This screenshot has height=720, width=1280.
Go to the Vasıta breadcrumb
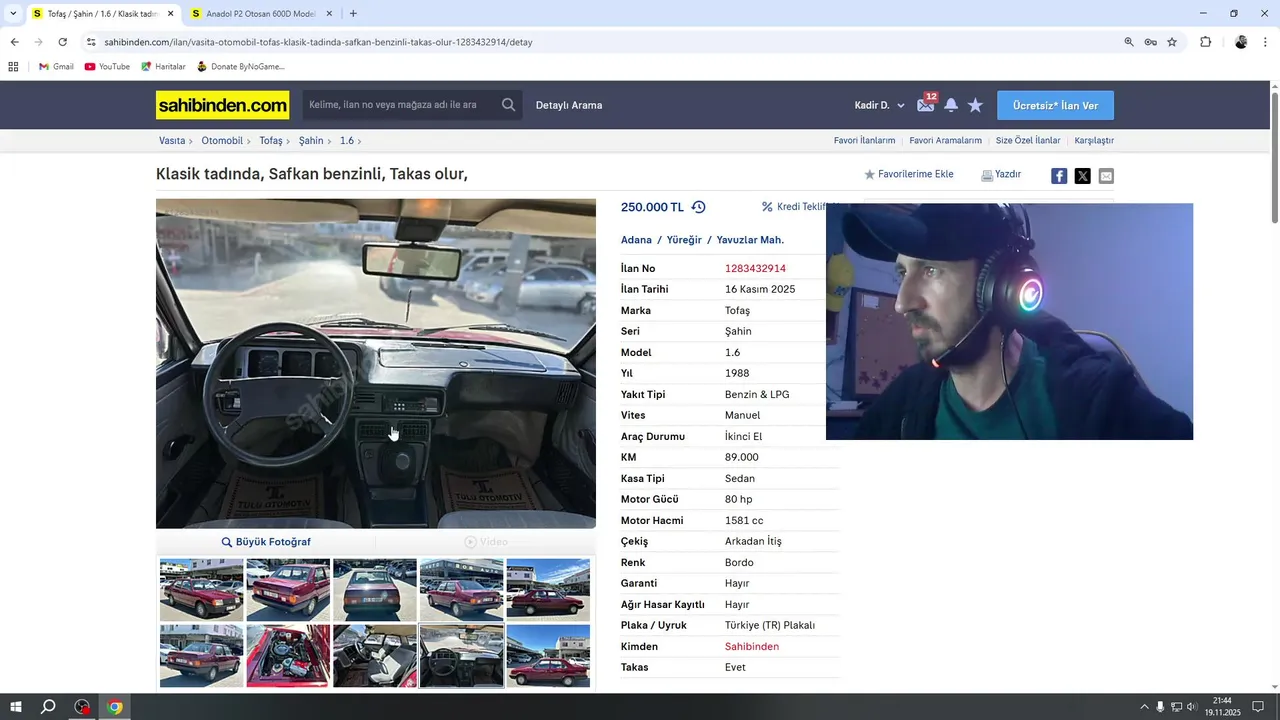point(172,141)
